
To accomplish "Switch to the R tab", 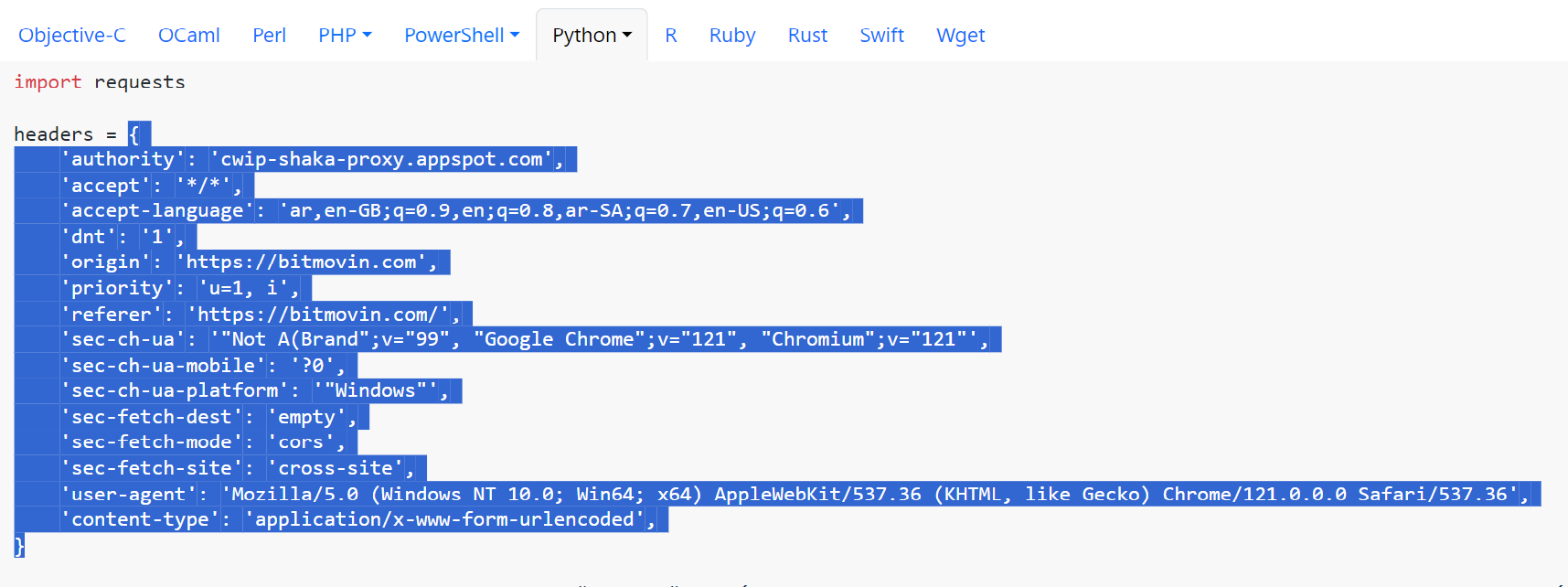I will (671, 36).
